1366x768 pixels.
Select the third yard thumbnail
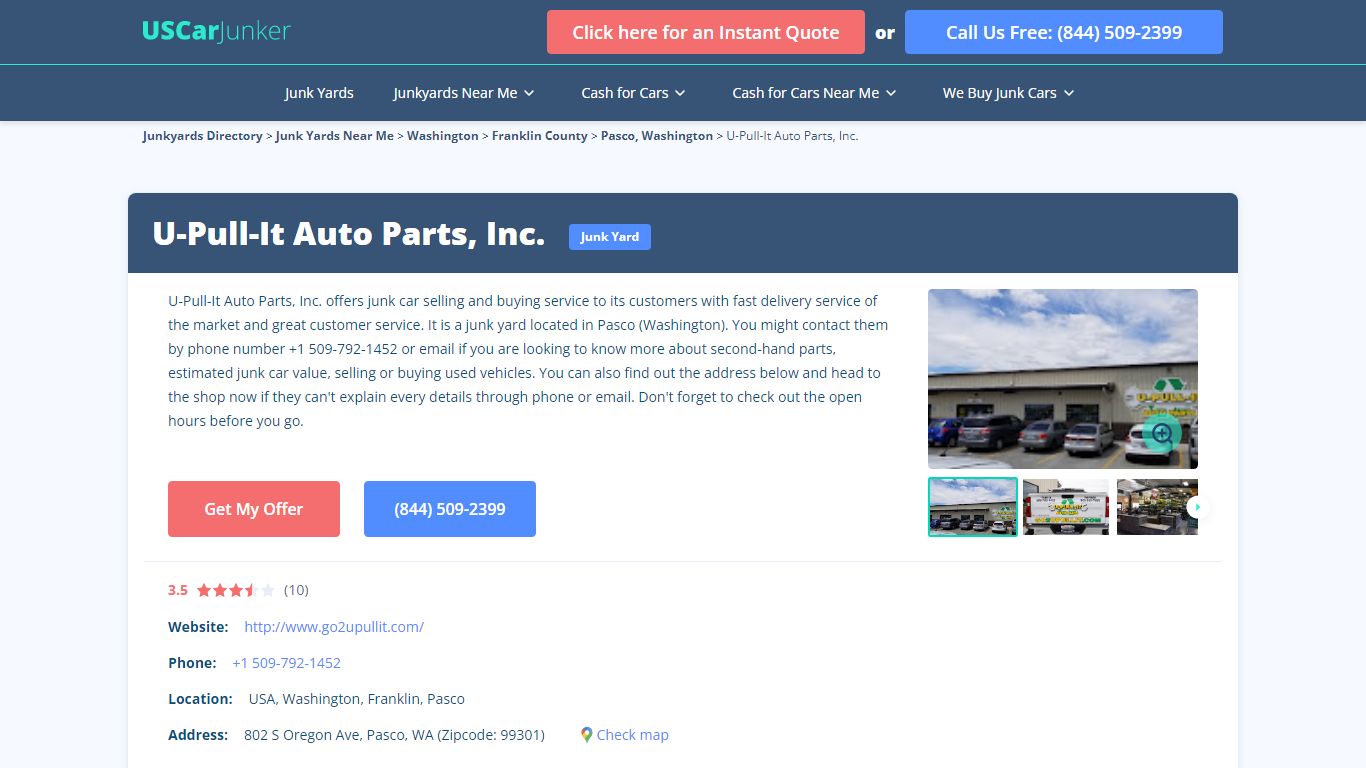1157,507
